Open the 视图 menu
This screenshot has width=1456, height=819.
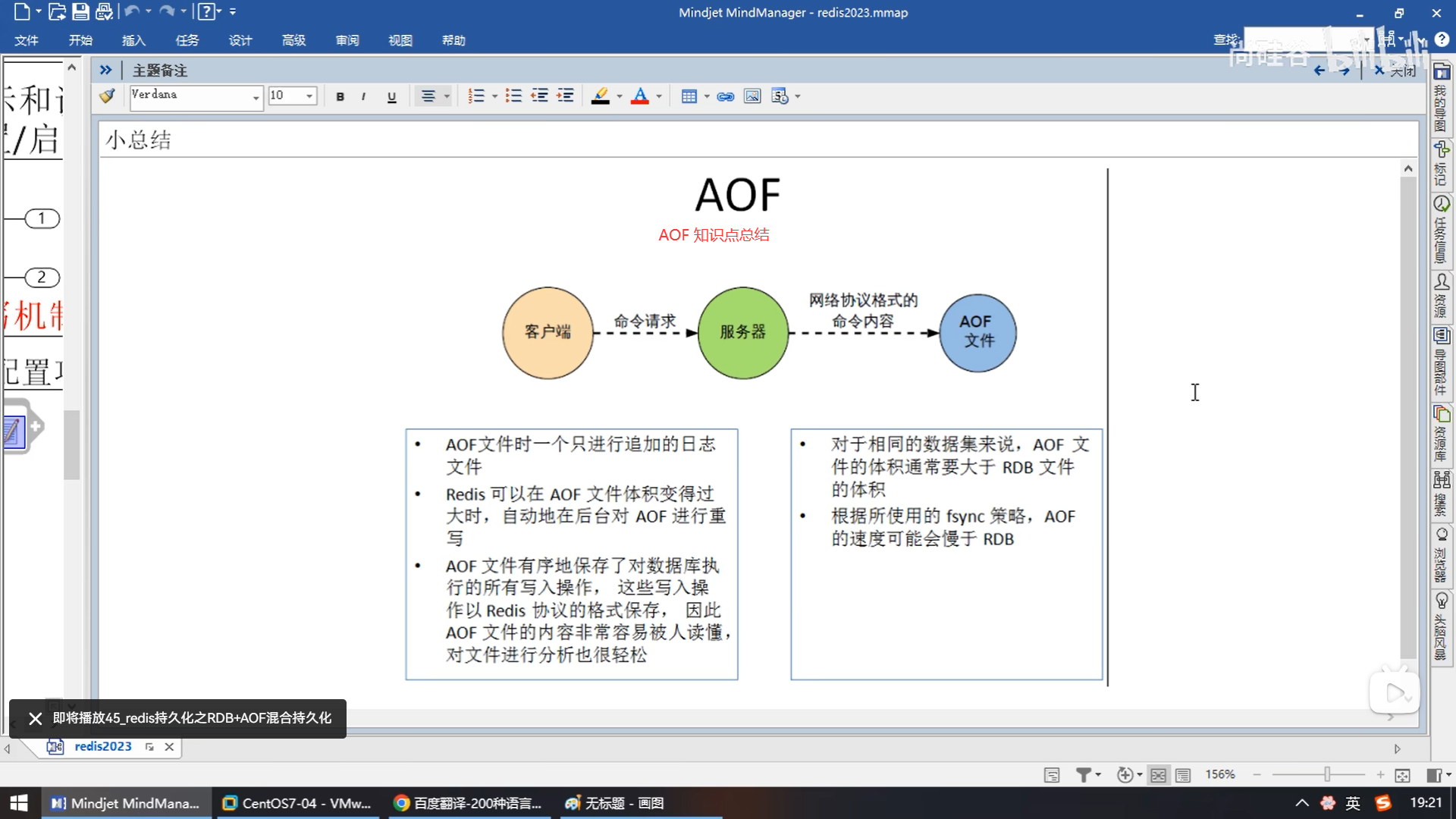point(400,40)
